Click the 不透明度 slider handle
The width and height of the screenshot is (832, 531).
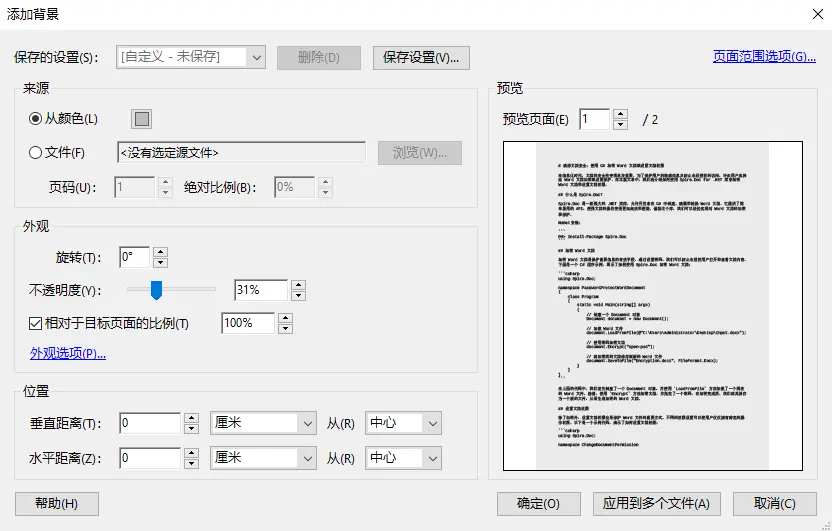[156, 290]
